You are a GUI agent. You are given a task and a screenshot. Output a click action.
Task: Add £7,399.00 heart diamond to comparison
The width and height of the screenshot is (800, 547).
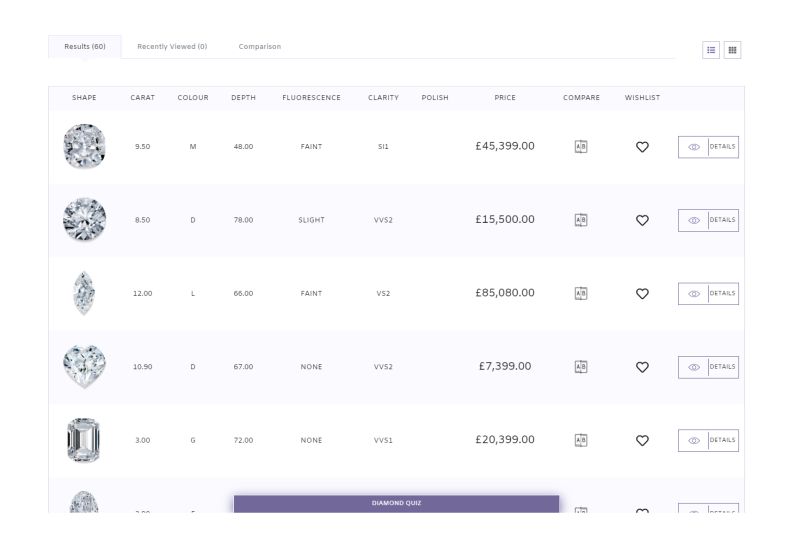point(581,367)
